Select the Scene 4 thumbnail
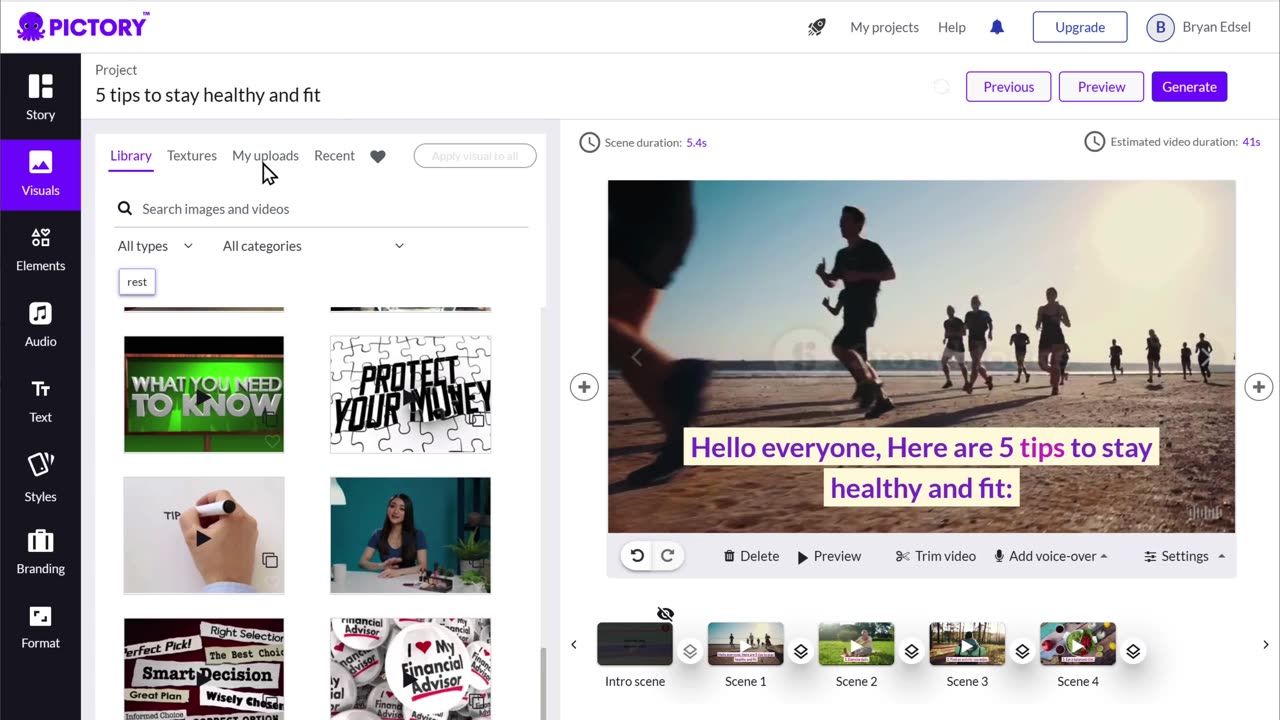The image size is (1280, 720). [x=1078, y=644]
